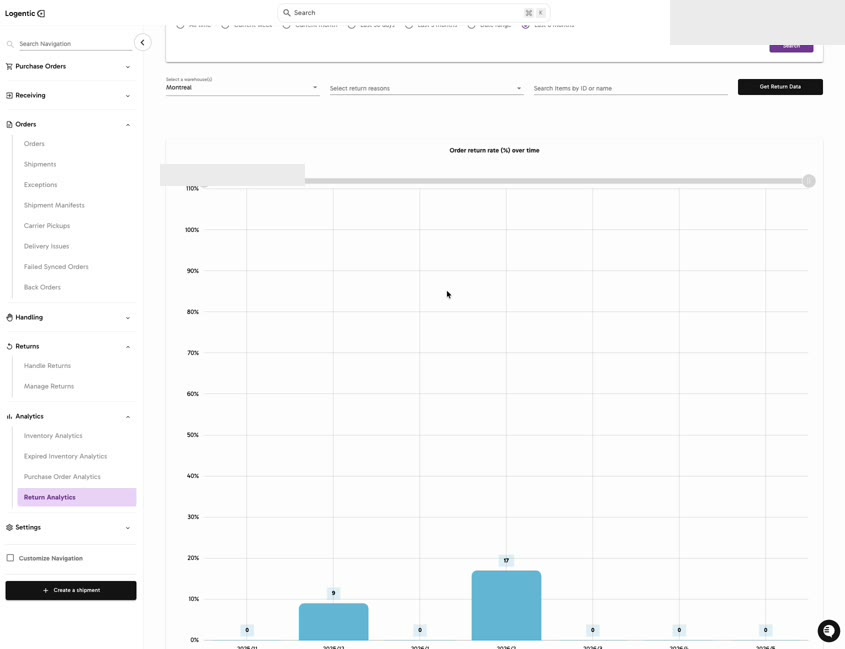Toggle the Customize Navigation checkbox
The image size is (845, 649).
pos(10,558)
